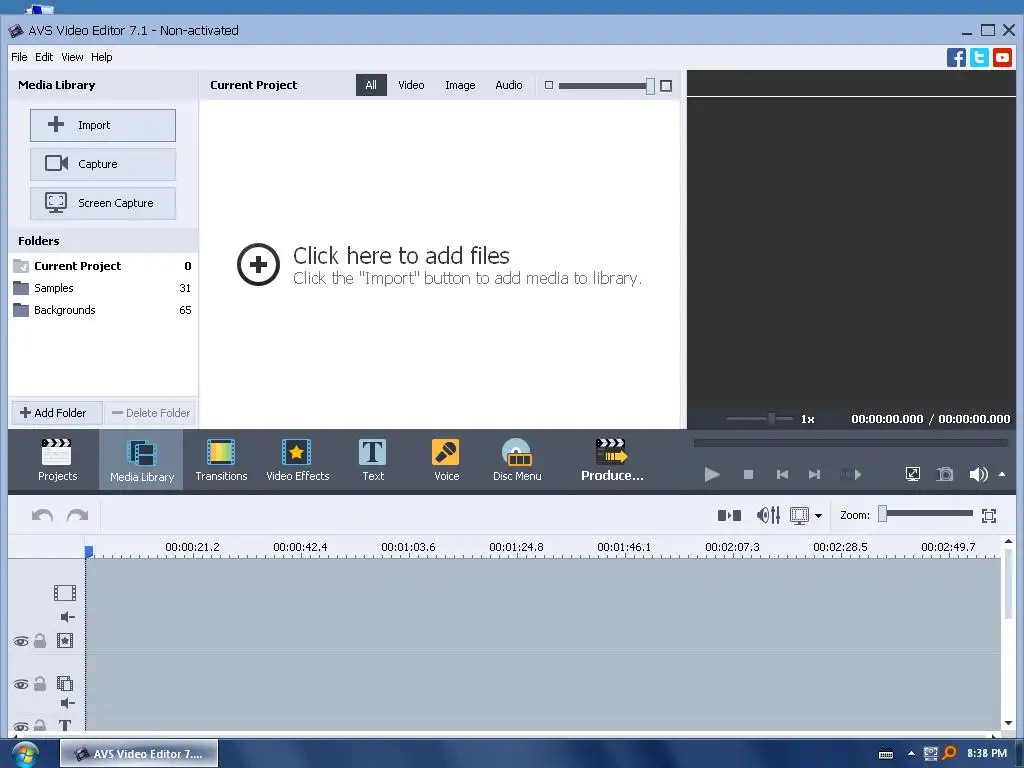Open the Video Effects panel

click(x=297, y=460)
